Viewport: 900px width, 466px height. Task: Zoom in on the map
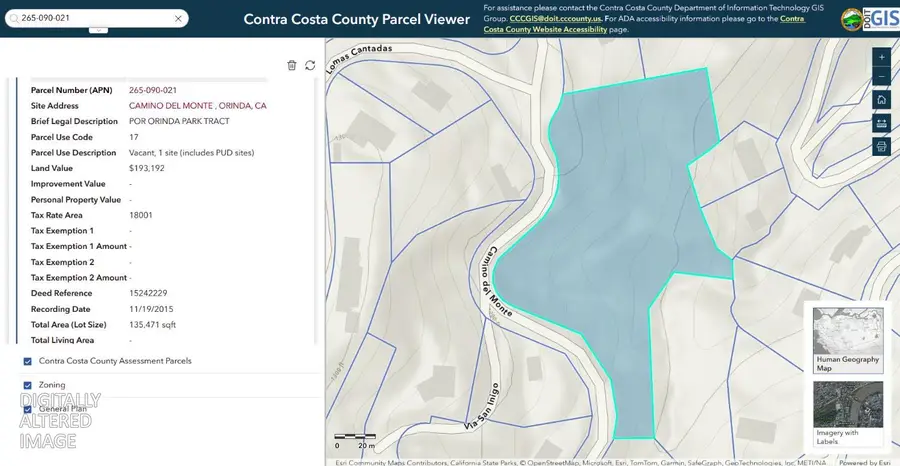pyautogui.click(x=882, y=57)
